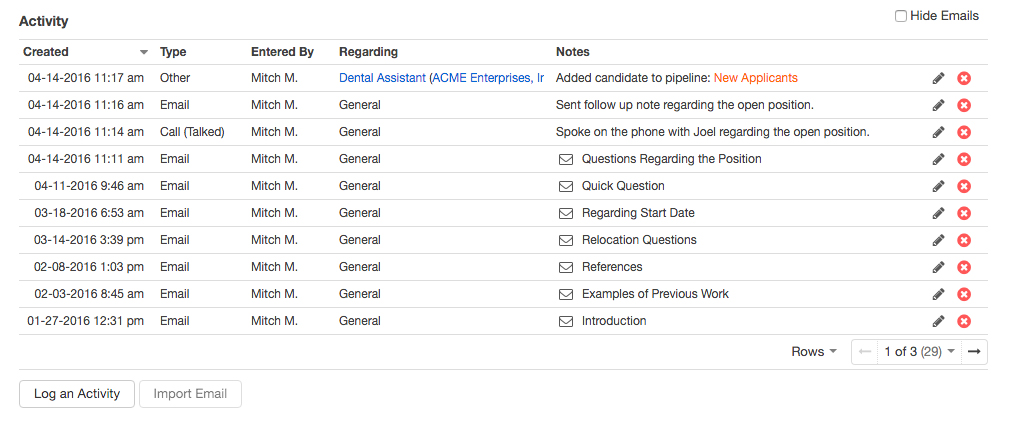Sort by Created column arrow
This screenshot has height=425, width=1010.
point(144,52)
